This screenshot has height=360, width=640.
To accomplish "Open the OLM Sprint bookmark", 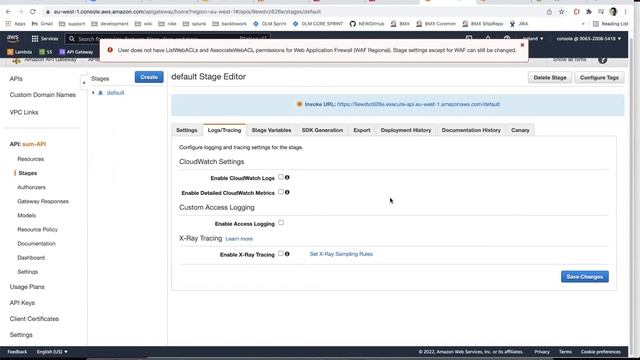I will (x=269, y=24).
